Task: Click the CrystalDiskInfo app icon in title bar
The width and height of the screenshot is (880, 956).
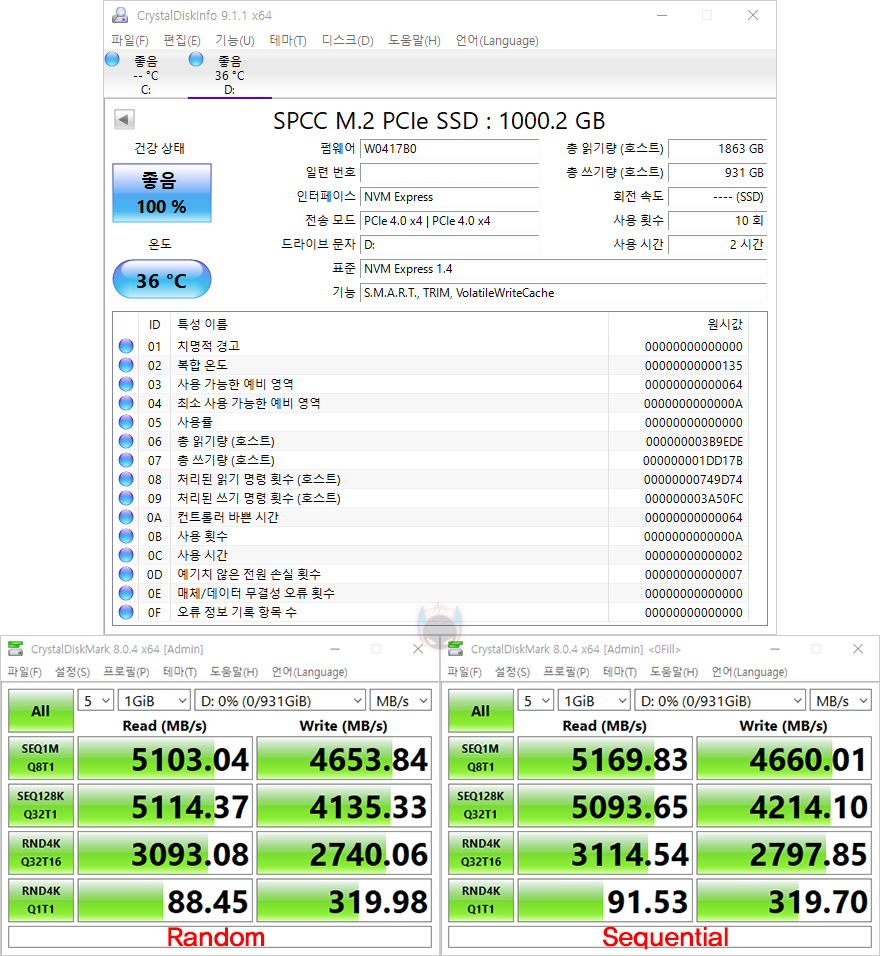Action: click(120, 15)
